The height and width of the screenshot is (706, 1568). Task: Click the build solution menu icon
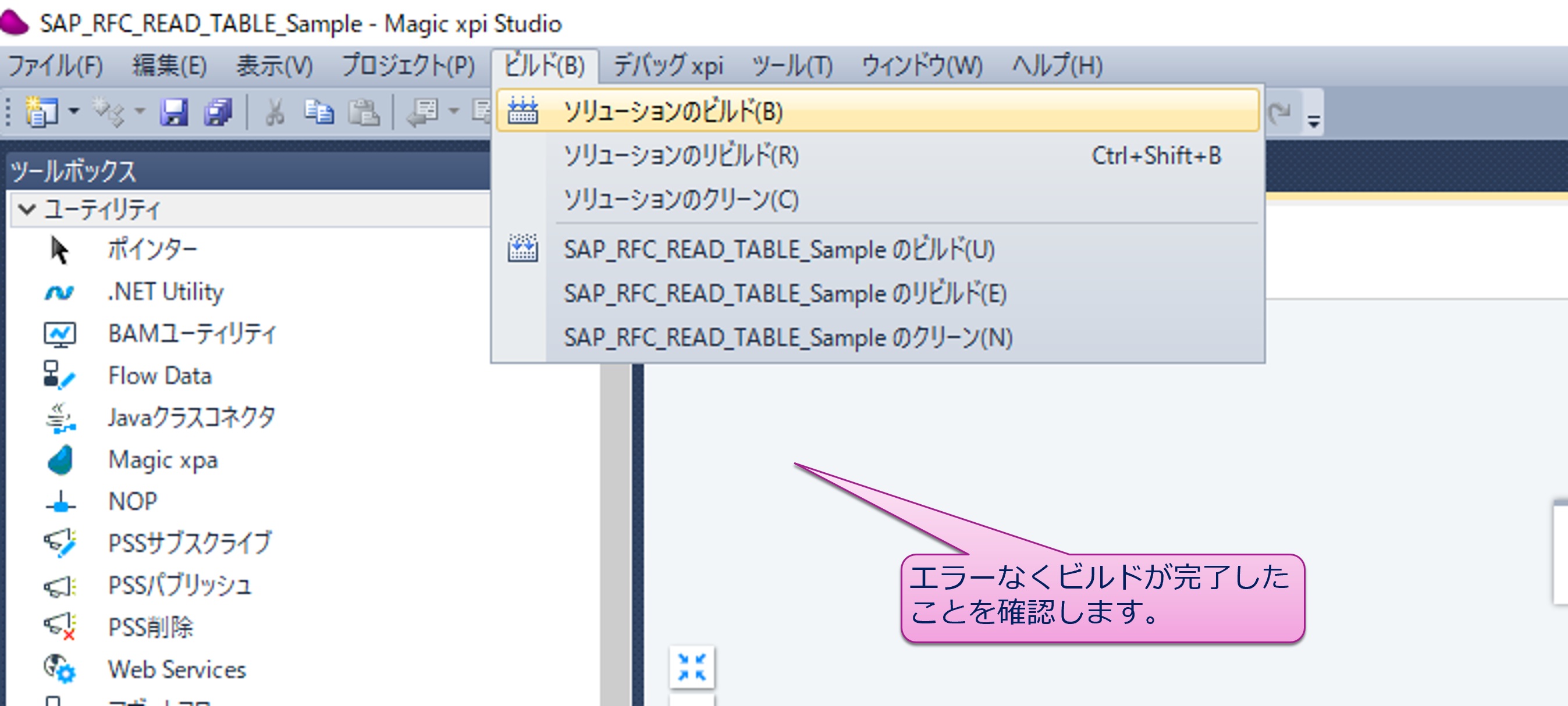(523, 110)
